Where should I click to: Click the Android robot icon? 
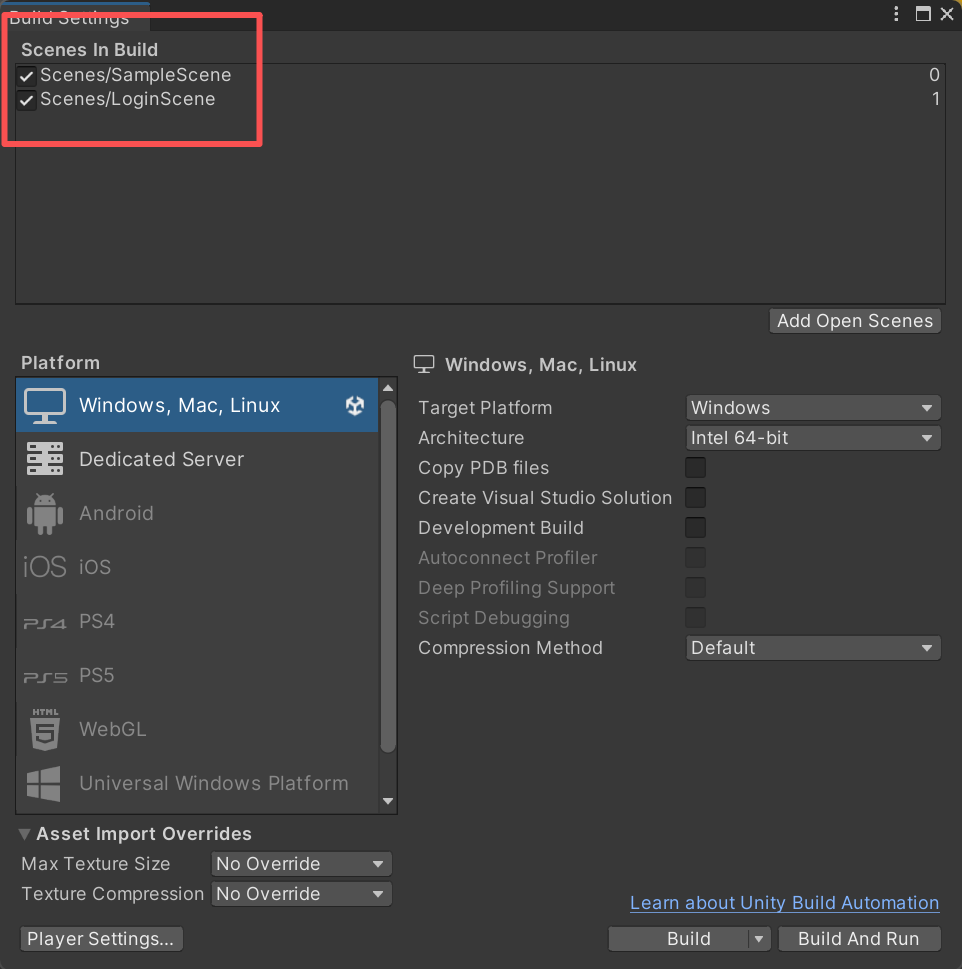pyautogui.click(x=44, y=513)
